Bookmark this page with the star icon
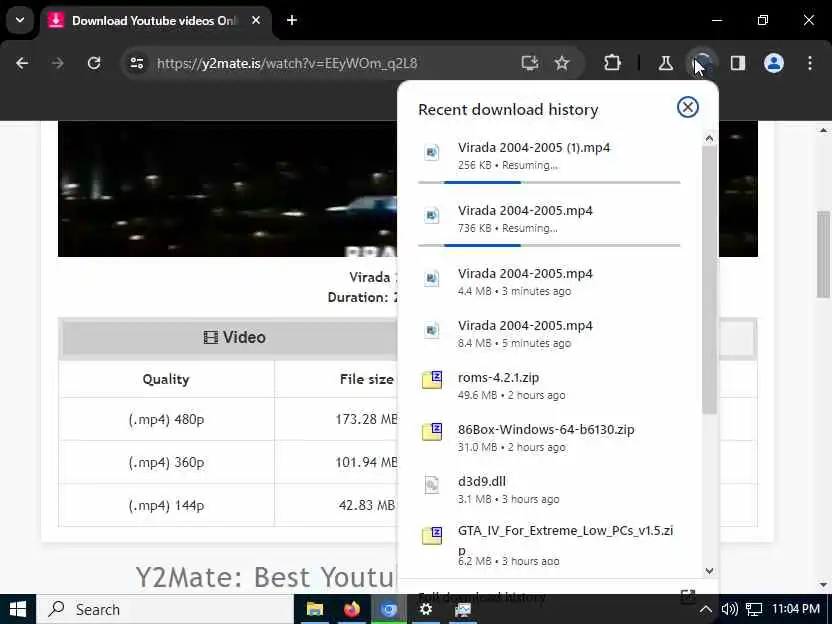 [561, 64]
